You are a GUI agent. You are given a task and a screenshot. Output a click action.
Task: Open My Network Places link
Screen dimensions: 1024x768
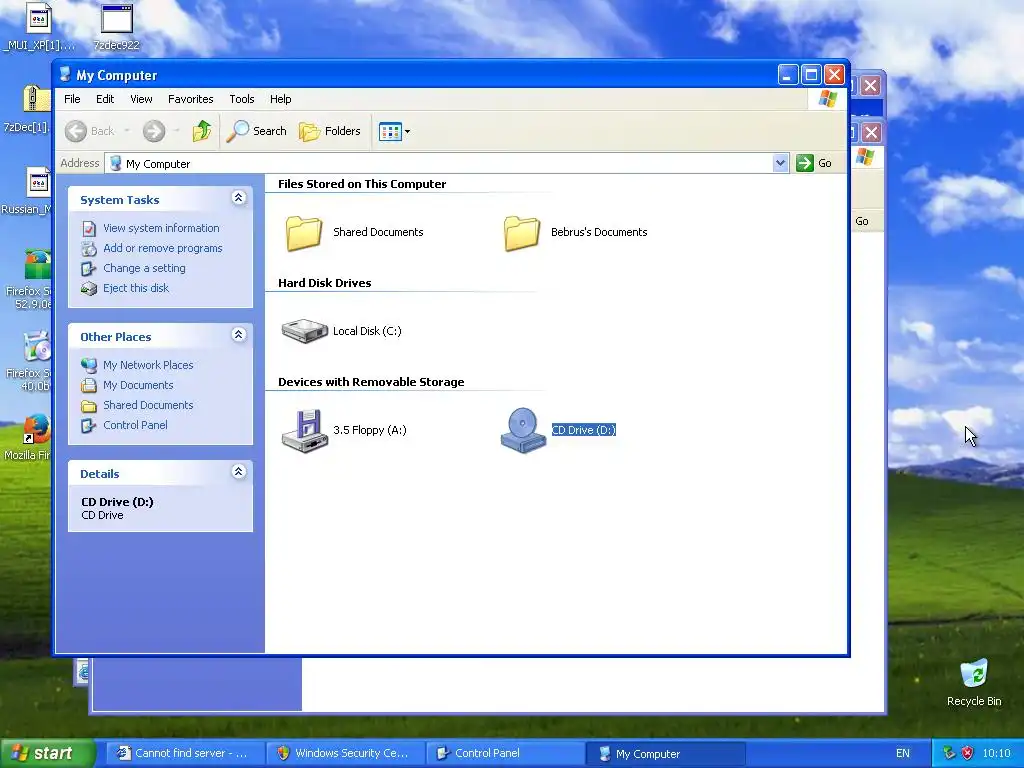(148, 365)
